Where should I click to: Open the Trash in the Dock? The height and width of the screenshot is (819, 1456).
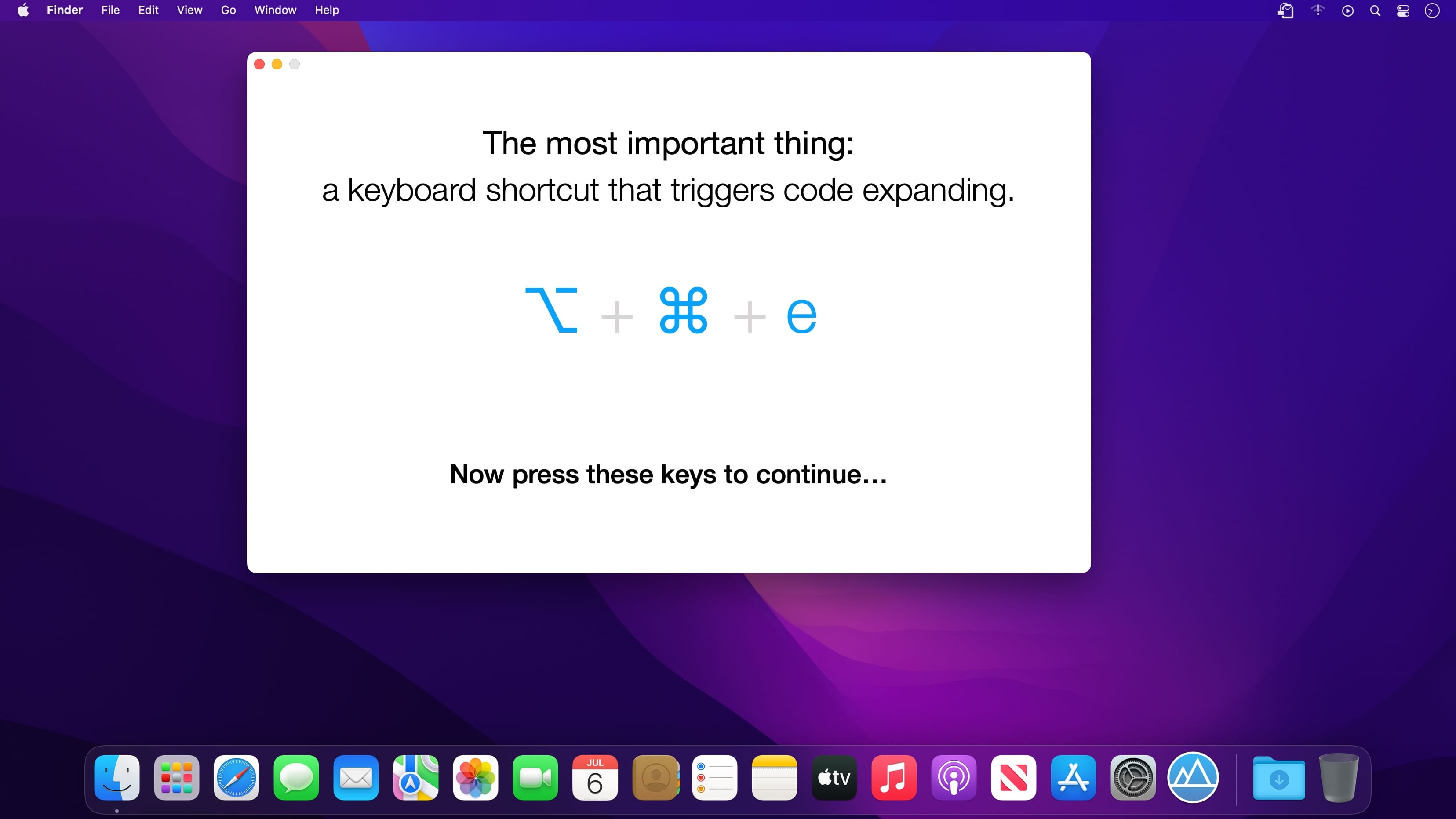tap(1339, 778)
